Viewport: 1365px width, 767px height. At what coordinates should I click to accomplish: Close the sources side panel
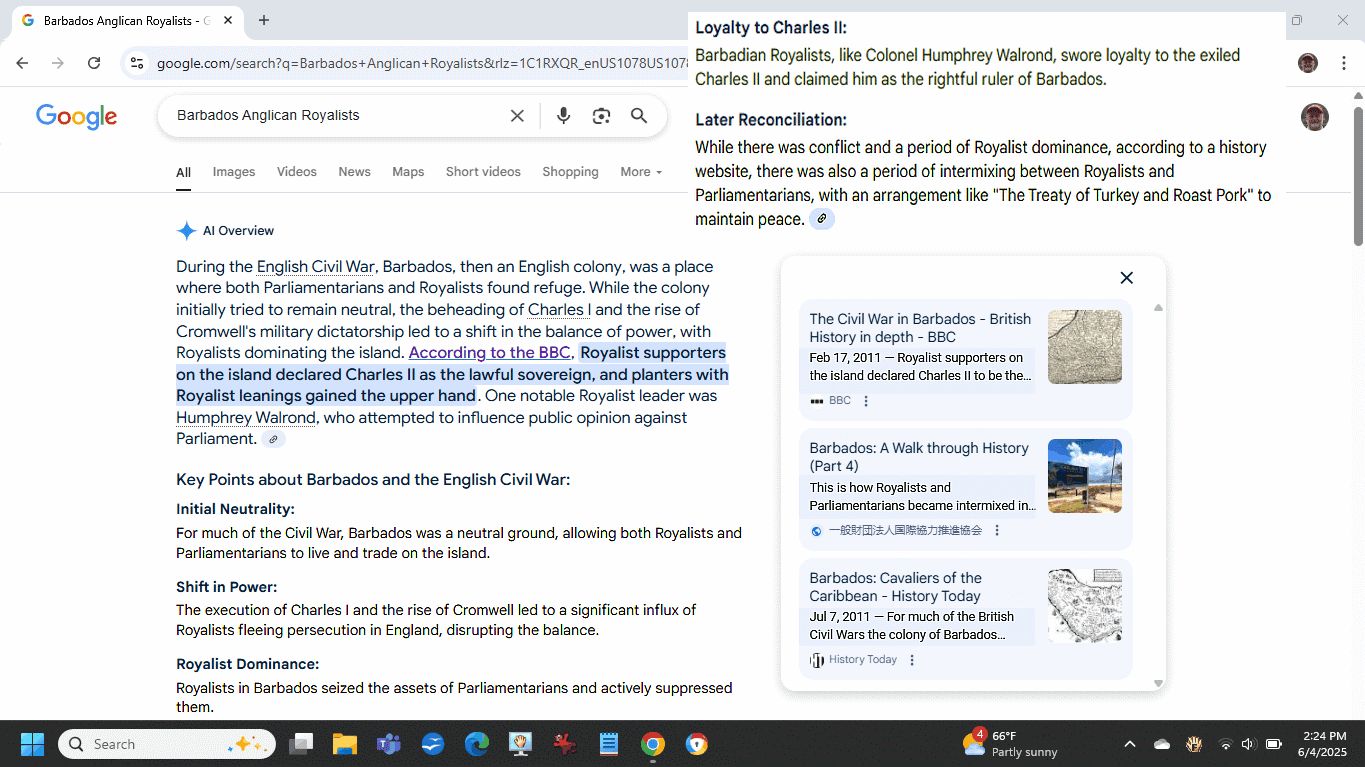[1126, 278]
